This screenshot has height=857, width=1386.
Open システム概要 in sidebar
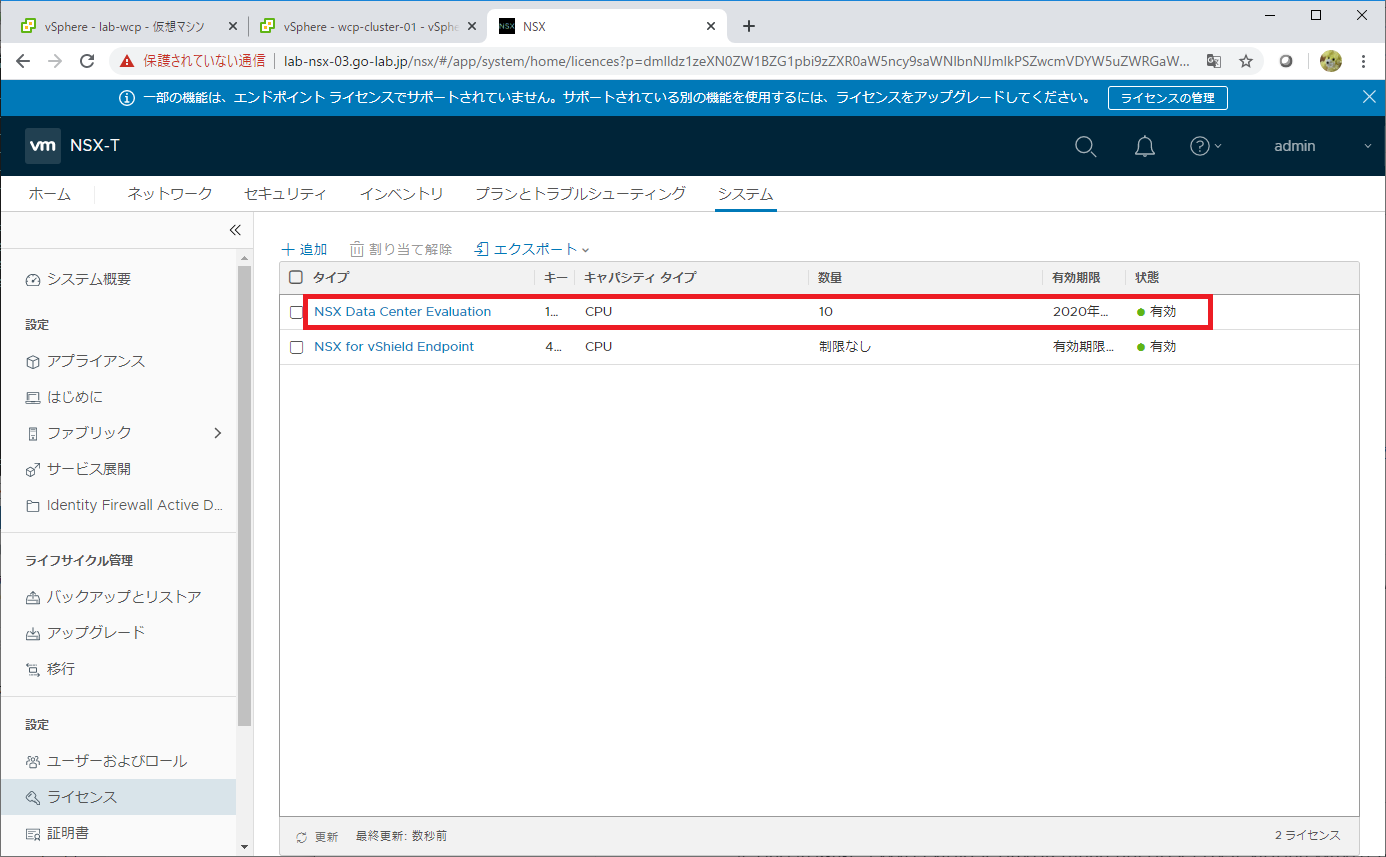coord(89,280)
